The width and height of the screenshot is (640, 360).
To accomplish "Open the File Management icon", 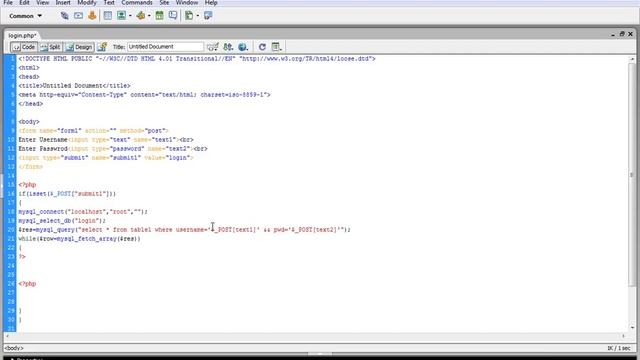I will click(228, 47).
